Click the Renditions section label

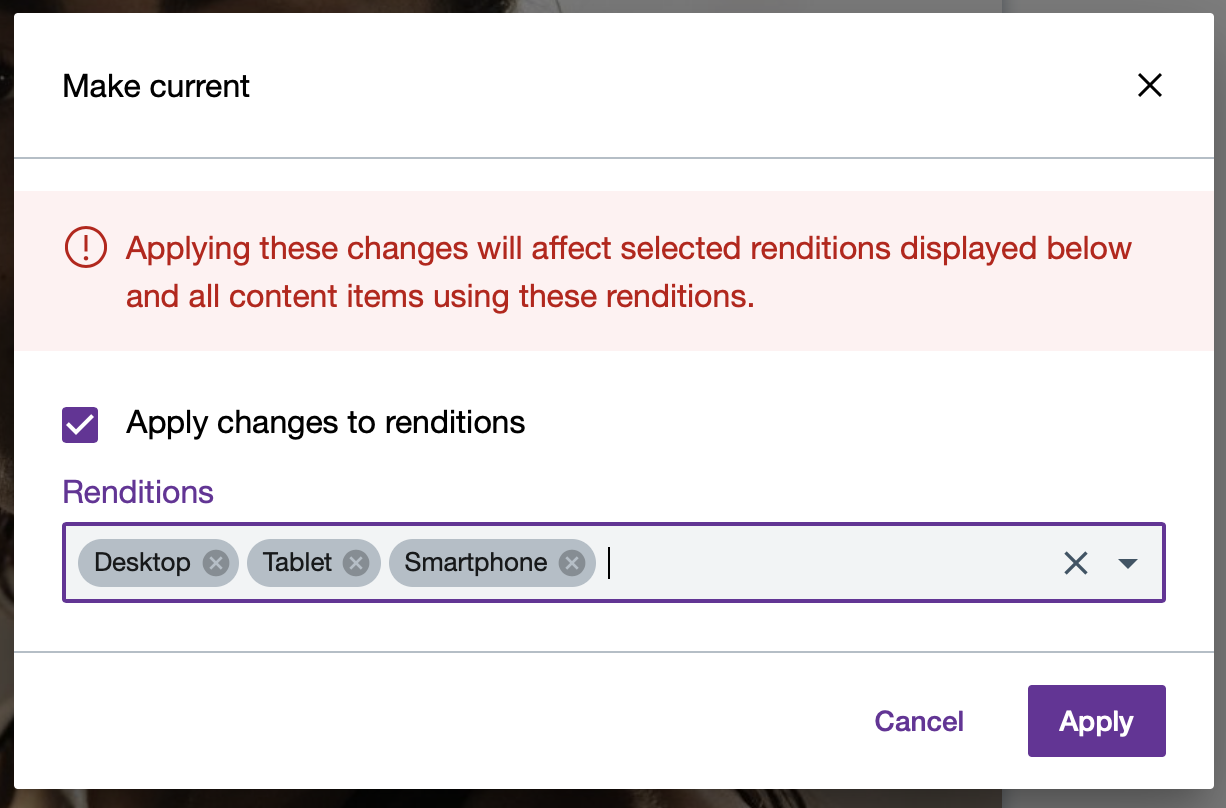pyautogui.click(x=138, y=492)
